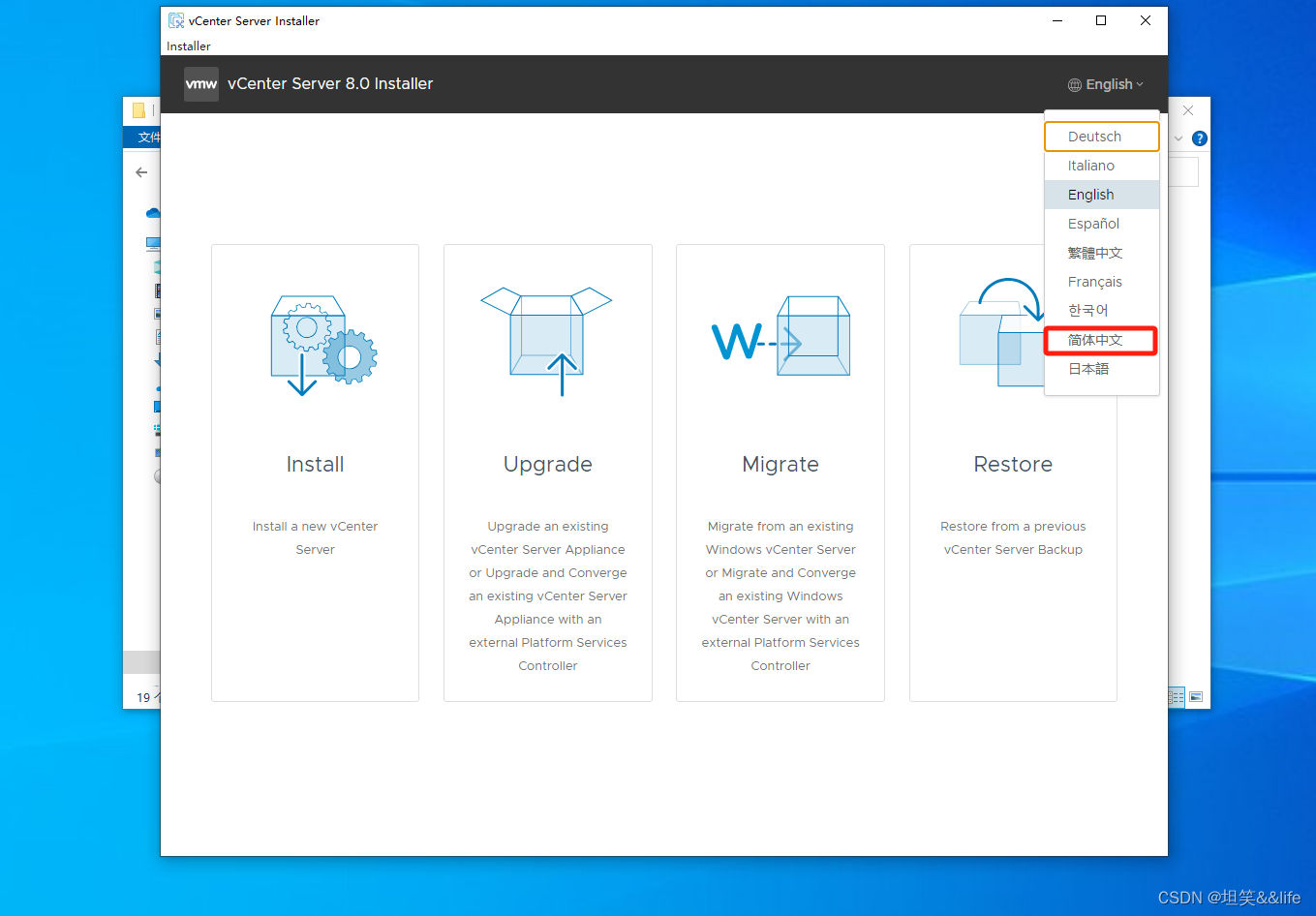Click the Upgrade title

pos(548,465)
